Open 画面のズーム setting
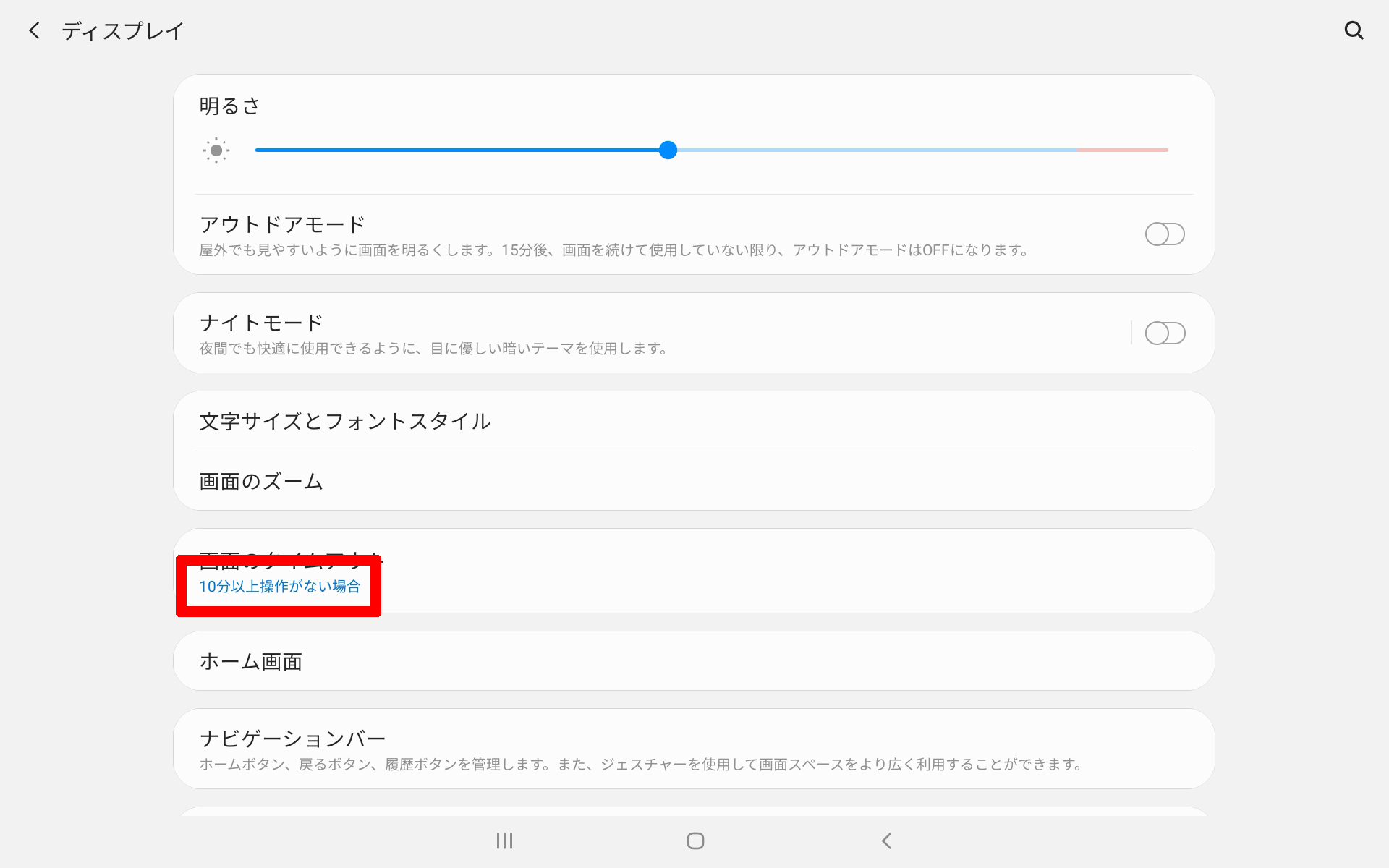1389x868 pixels. [694, 481]
